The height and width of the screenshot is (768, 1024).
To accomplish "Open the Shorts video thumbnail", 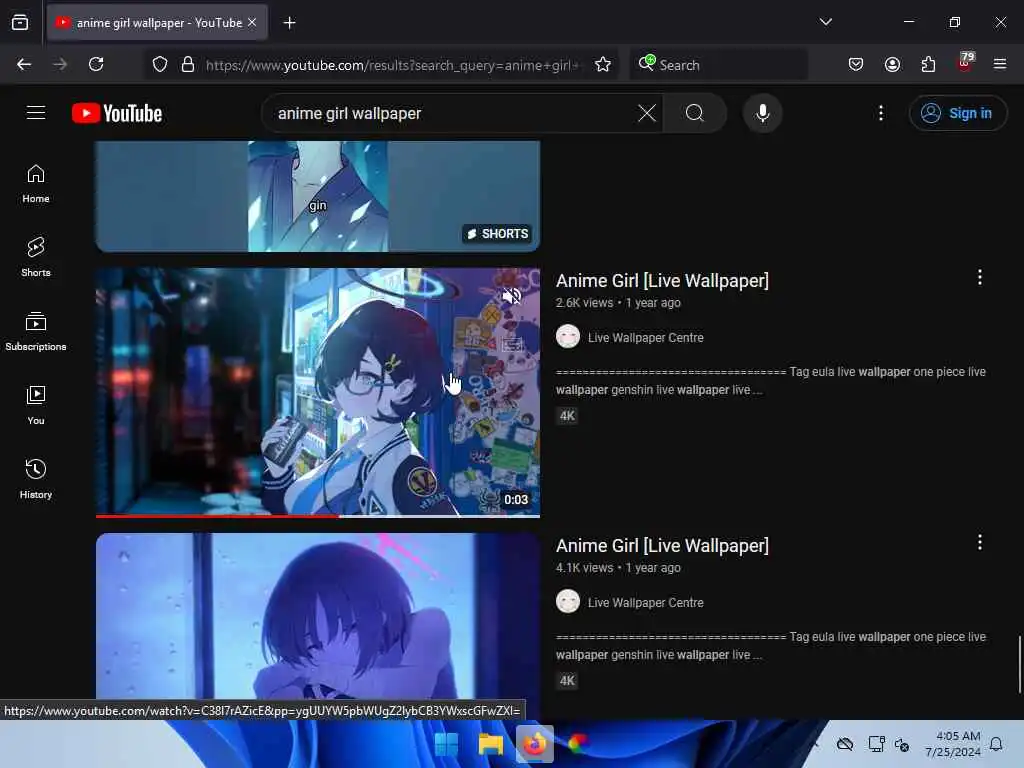I will [x=317, y=196].
